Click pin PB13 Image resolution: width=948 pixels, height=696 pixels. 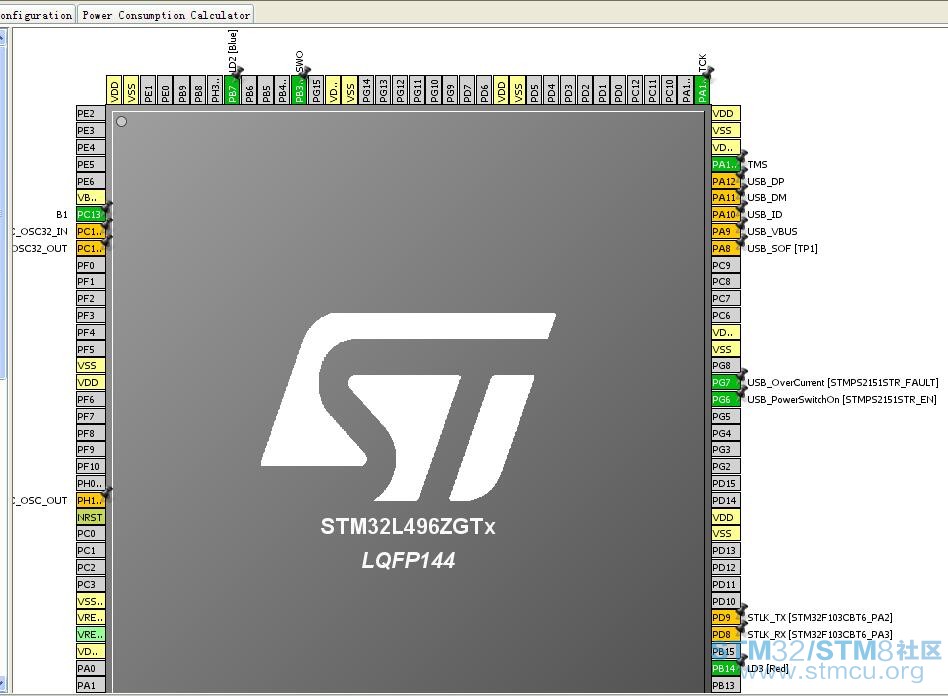[x=725, y=685]
